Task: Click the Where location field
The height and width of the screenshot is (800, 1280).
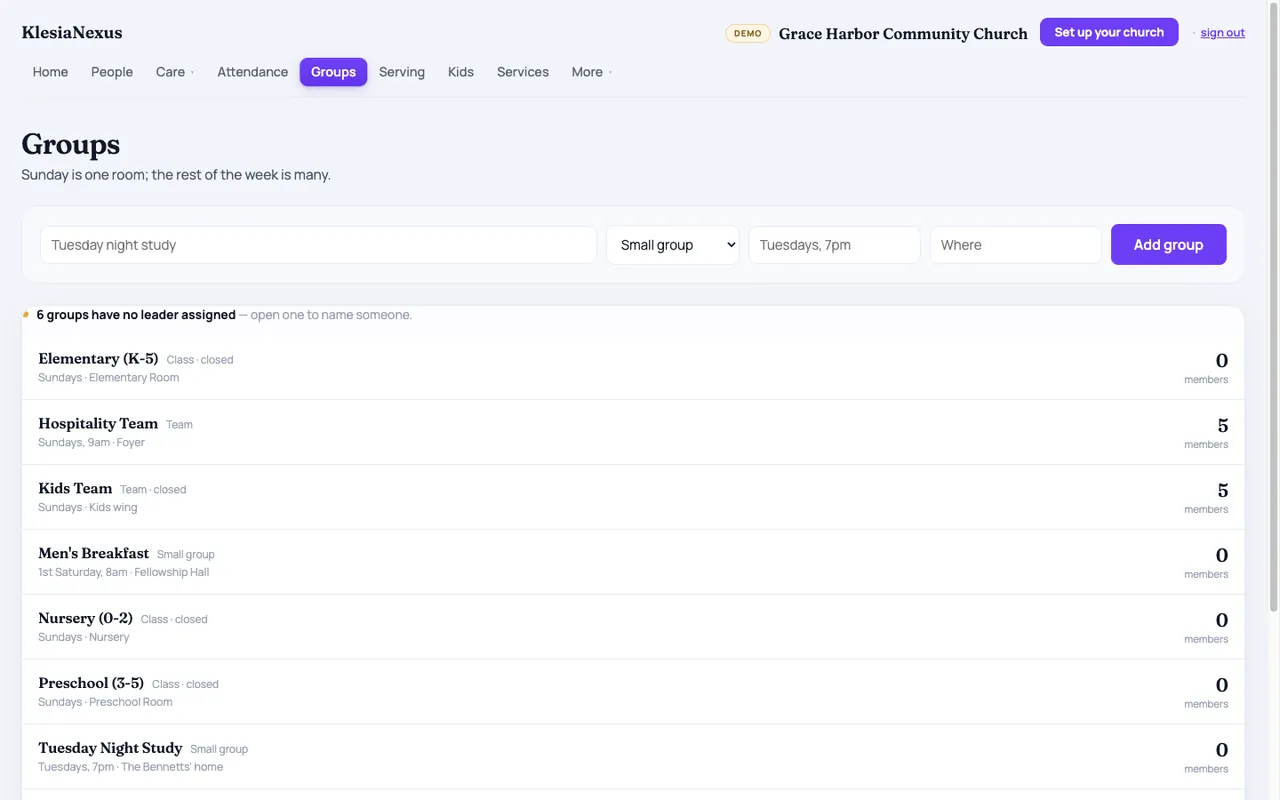Action: coord(1016,245)
